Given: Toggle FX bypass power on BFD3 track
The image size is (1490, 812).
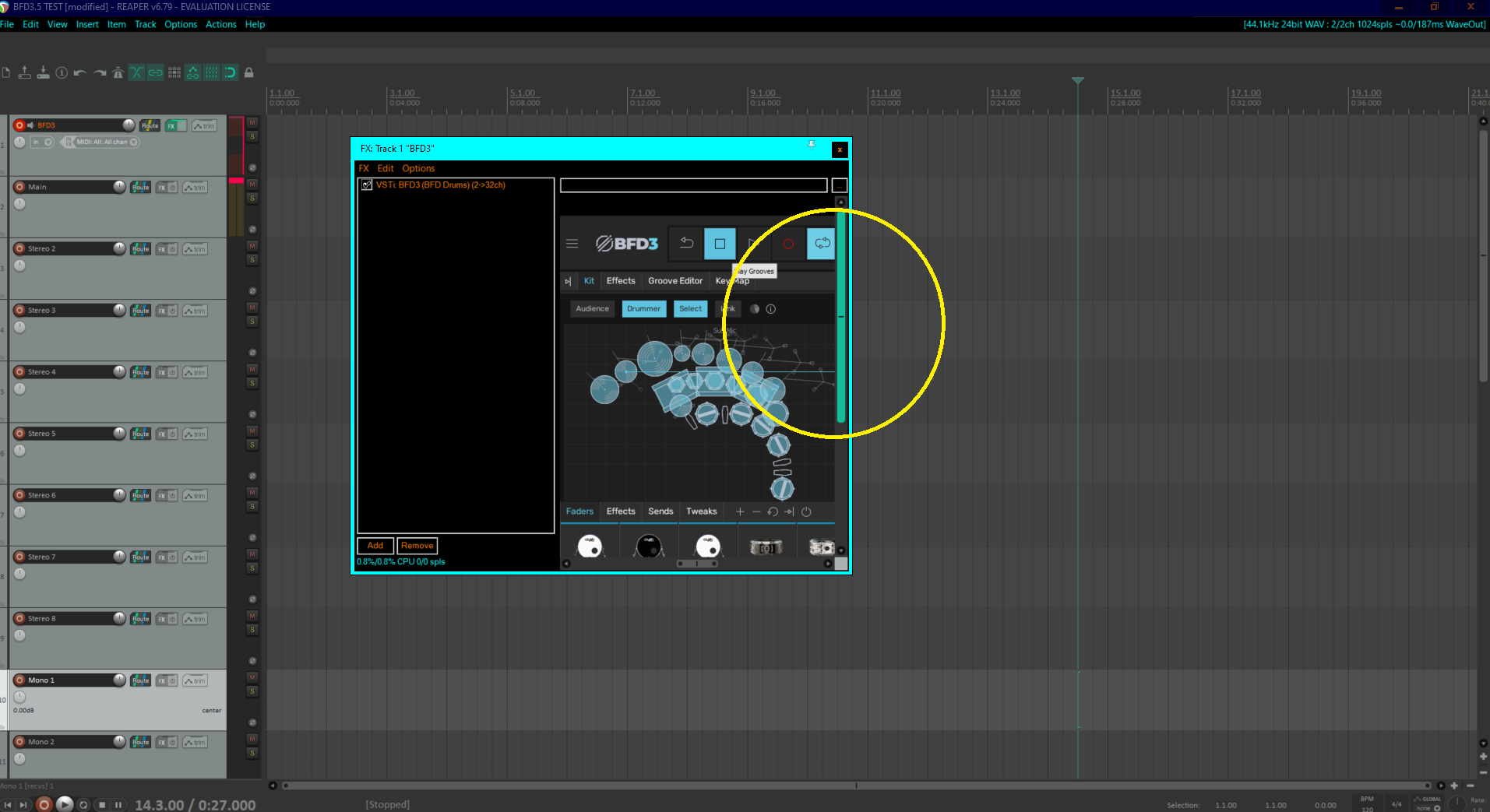Looking at the screenshot, I should tap(181, 125).
